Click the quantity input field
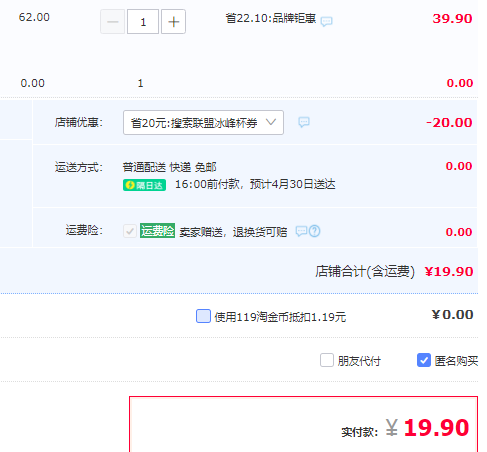 143,22
